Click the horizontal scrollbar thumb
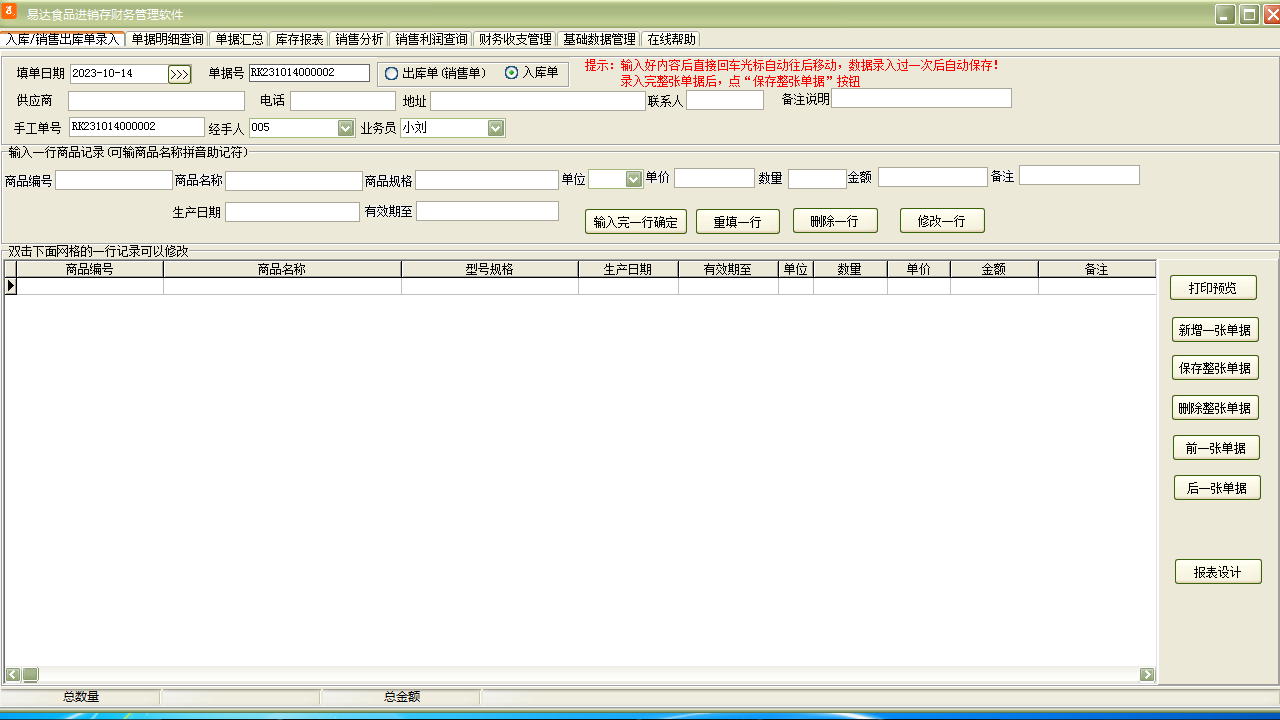Viewport: 1280px width, 720px height. (30, 675)
